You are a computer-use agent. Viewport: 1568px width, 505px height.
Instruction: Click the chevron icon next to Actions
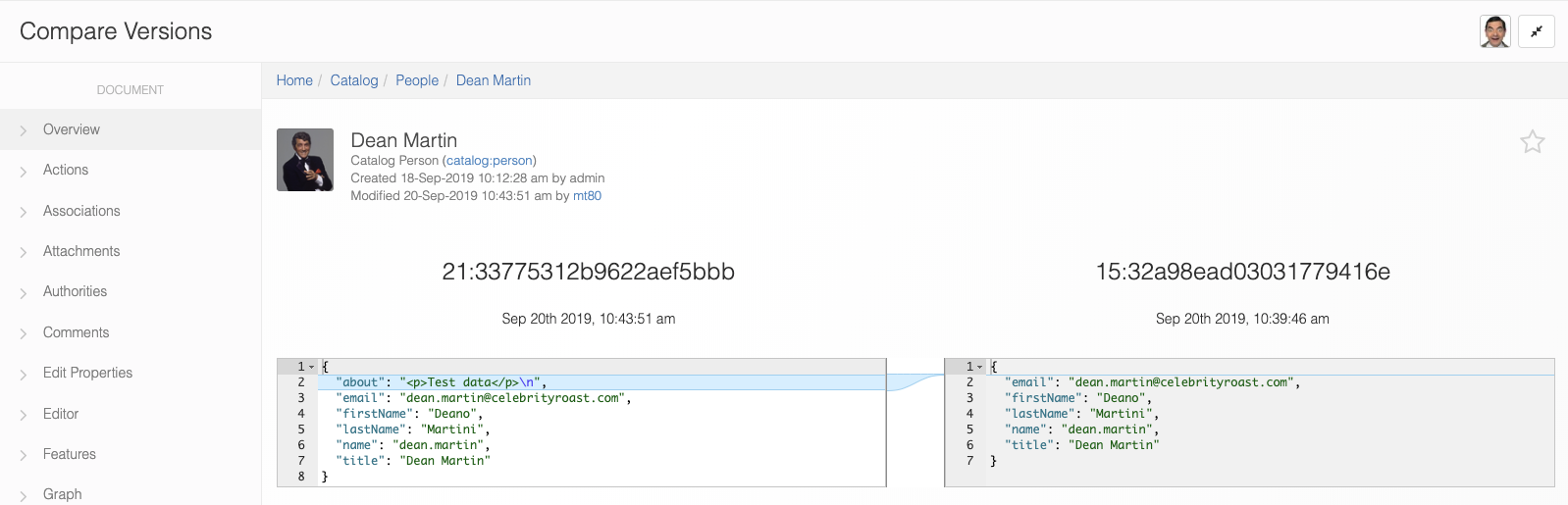(x=24, y=172)
